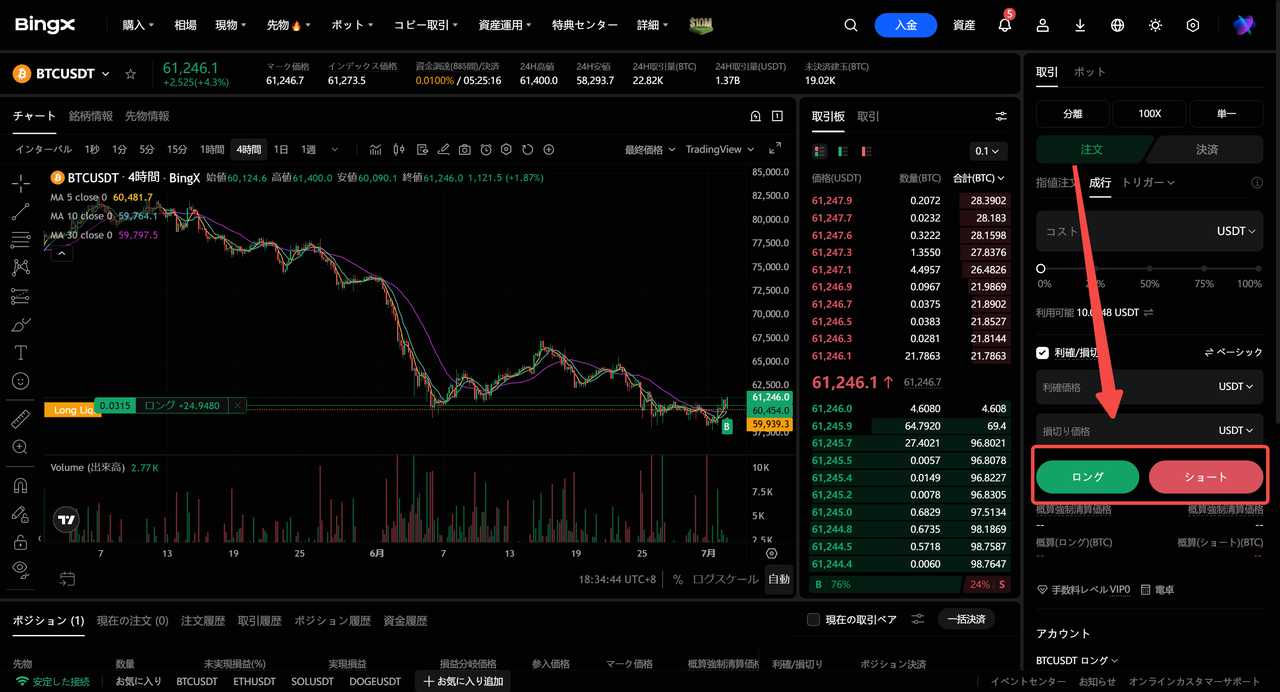
Task: Open the USDT cost currency dropdown
Action: coord(1235,231)
